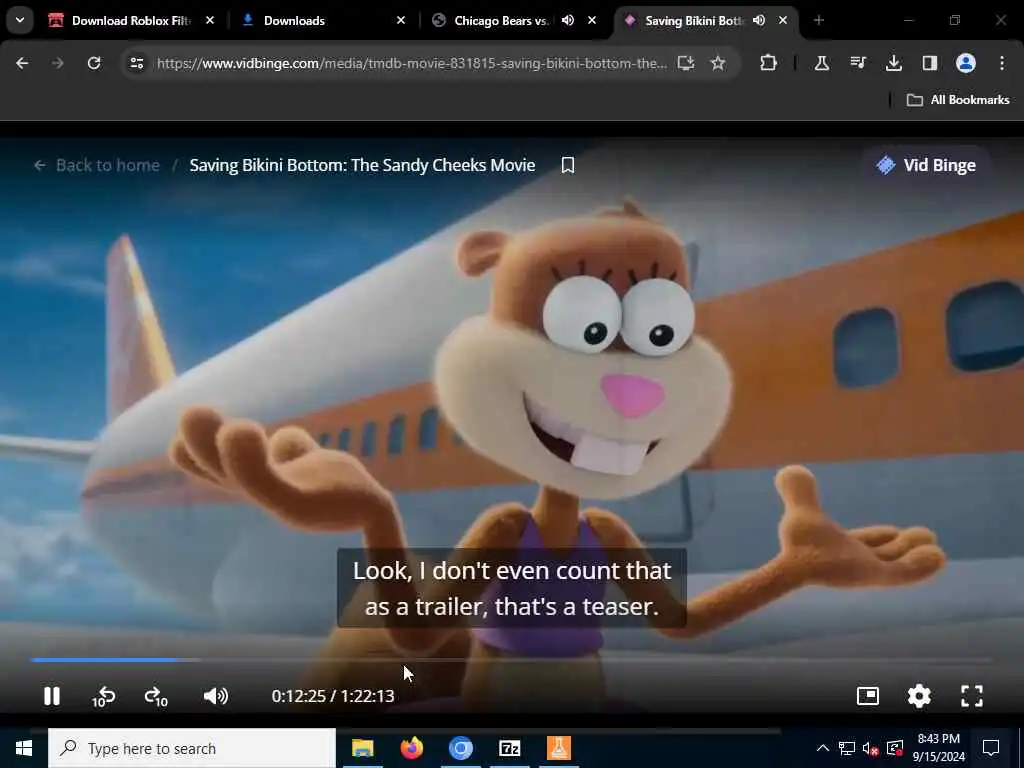The image size is (1024, 768).
Task: Mute the video player volume
Action: (x=216, y=696)
